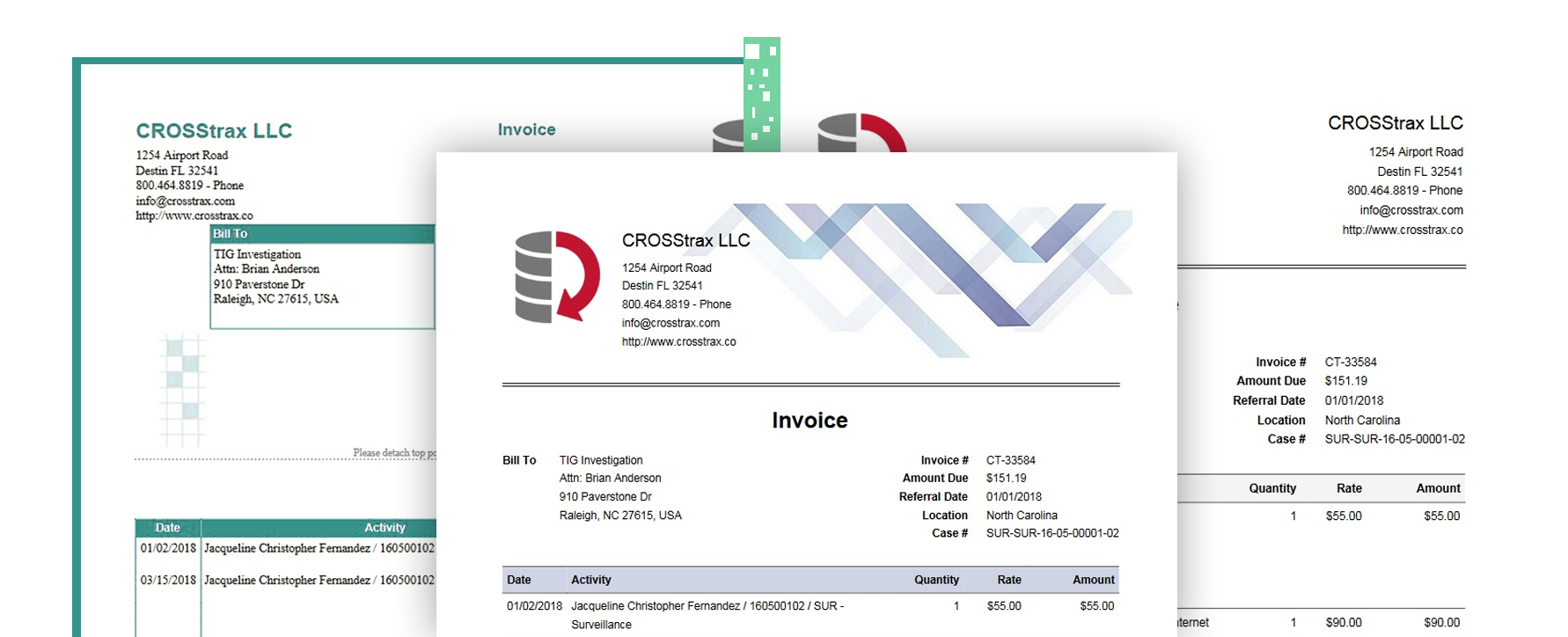Select 'CROSStrax LLC' company name on right invoice
This screenshot has width=1568, height=637.
pos(1396,123)
